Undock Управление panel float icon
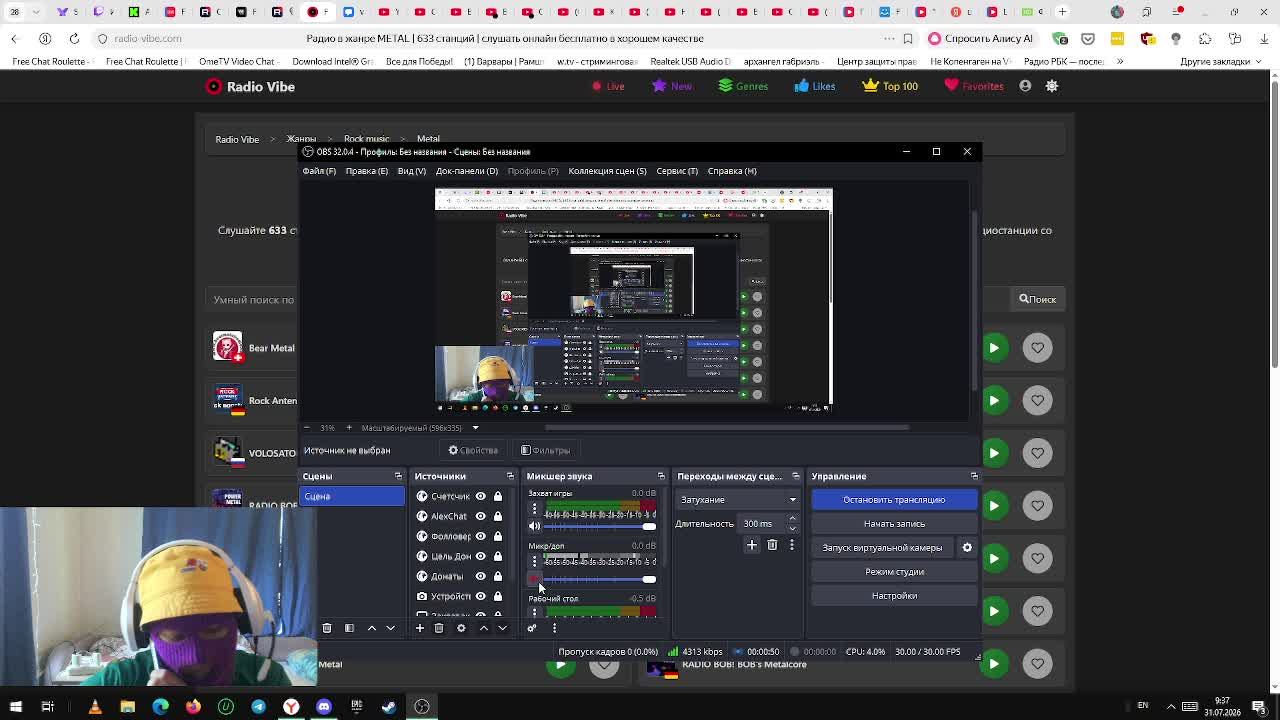 pos(974,476)
